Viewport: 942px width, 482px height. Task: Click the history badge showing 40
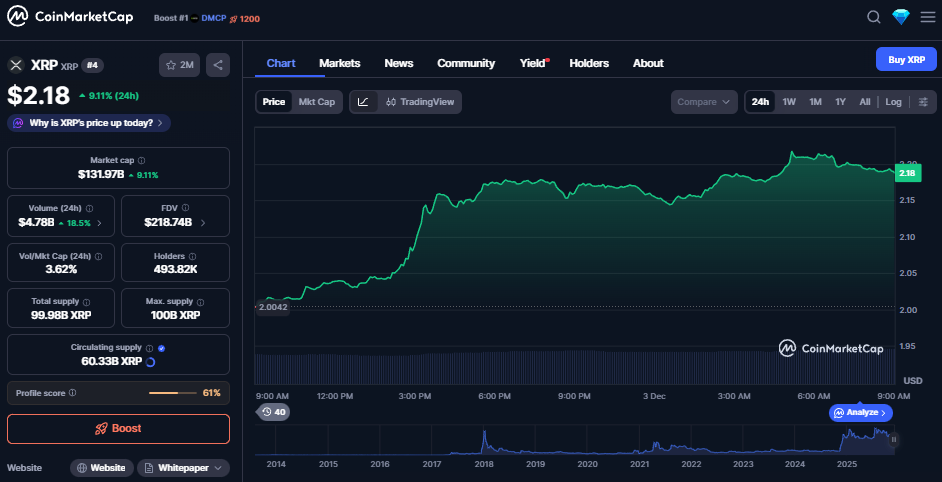click(x=273, y=412)
